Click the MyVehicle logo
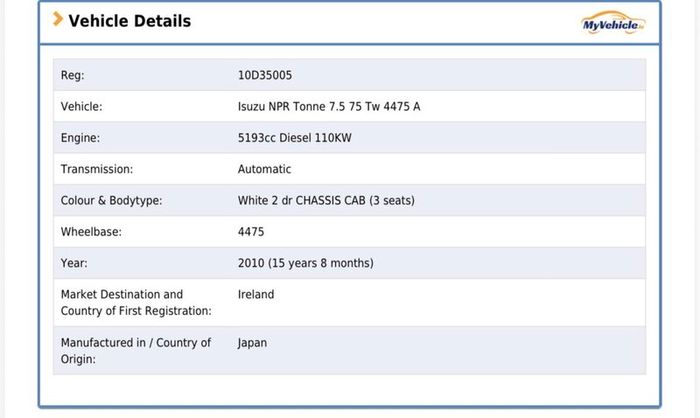The height and width of the screenshot is (418, 700). (x=613, y=23)
